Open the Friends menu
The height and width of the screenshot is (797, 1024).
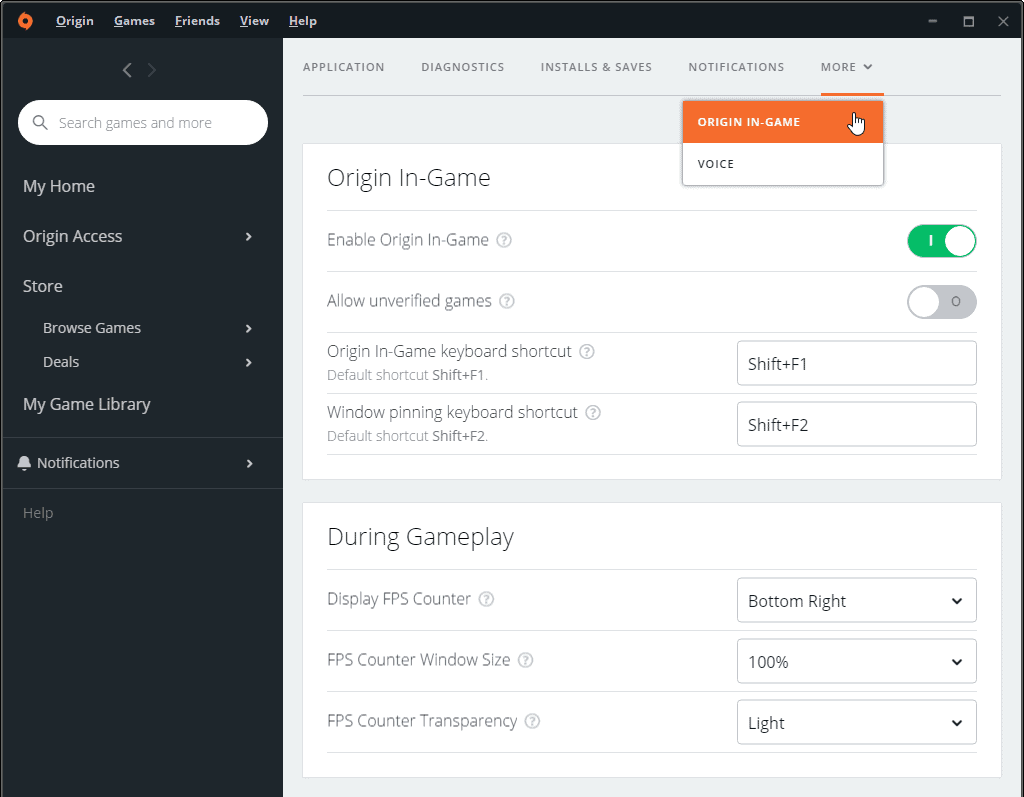click(197, 21)
